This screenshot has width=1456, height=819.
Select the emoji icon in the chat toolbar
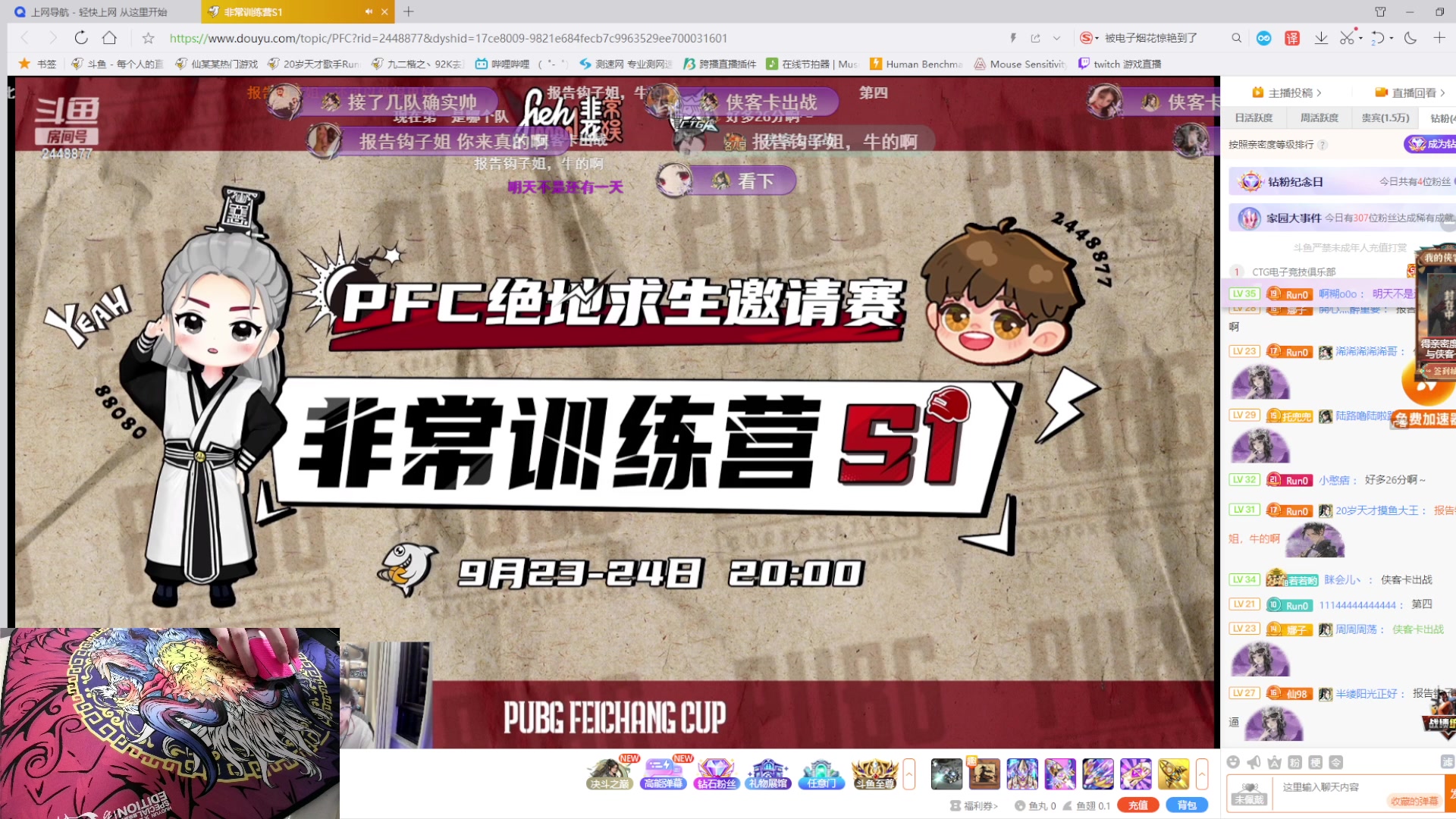1233,763
